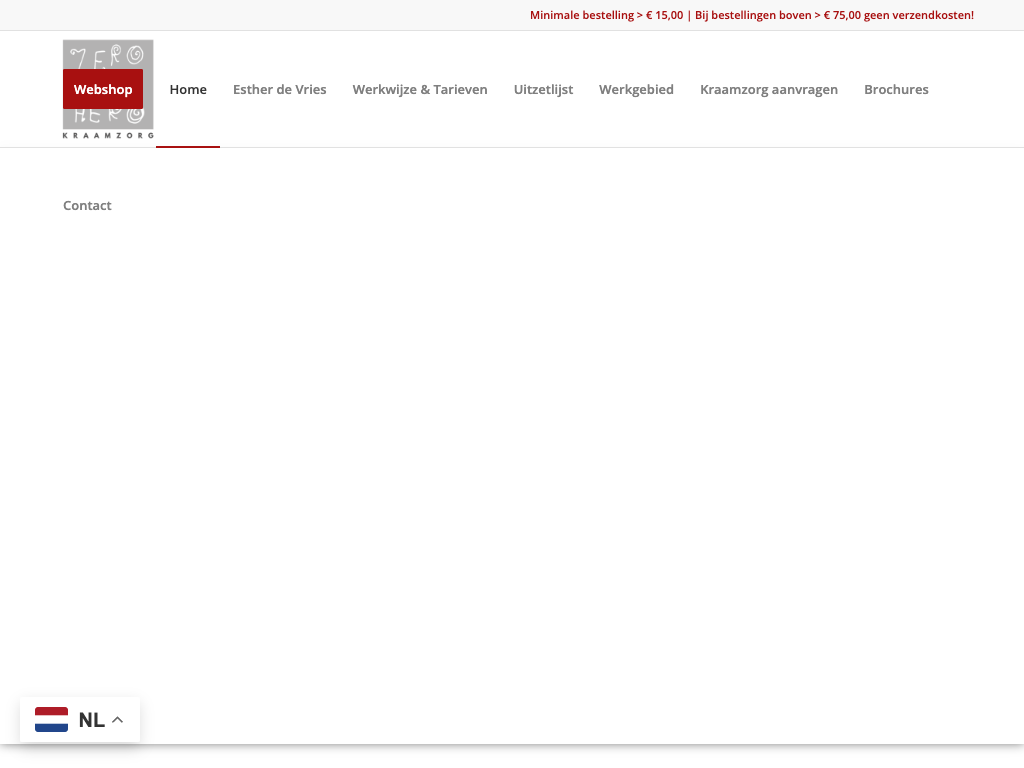
Task: Click 'Bij bestellingen boven' in the top bar
Action: click(753, 15)
